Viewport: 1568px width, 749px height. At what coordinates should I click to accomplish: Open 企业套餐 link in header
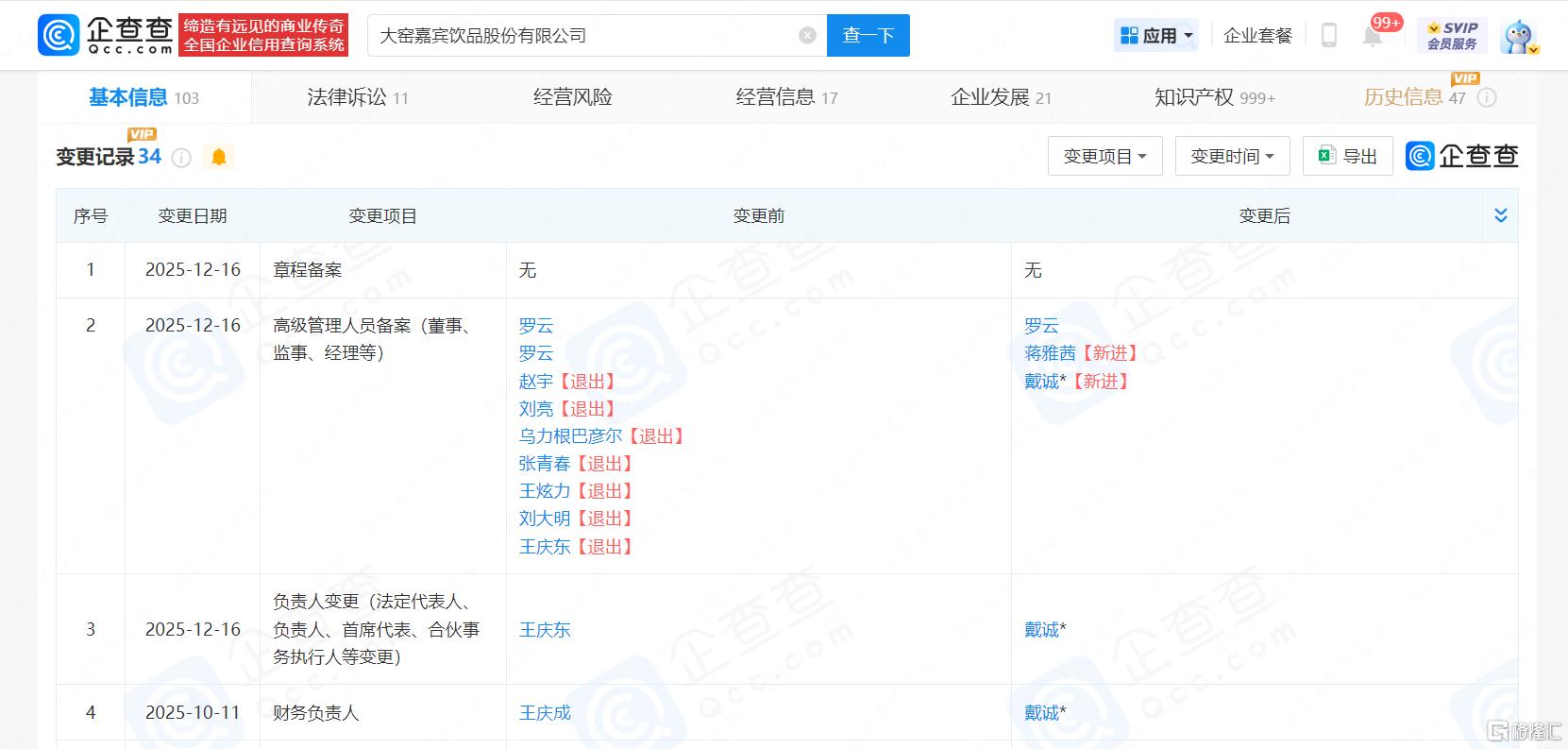click(1257, 35)
